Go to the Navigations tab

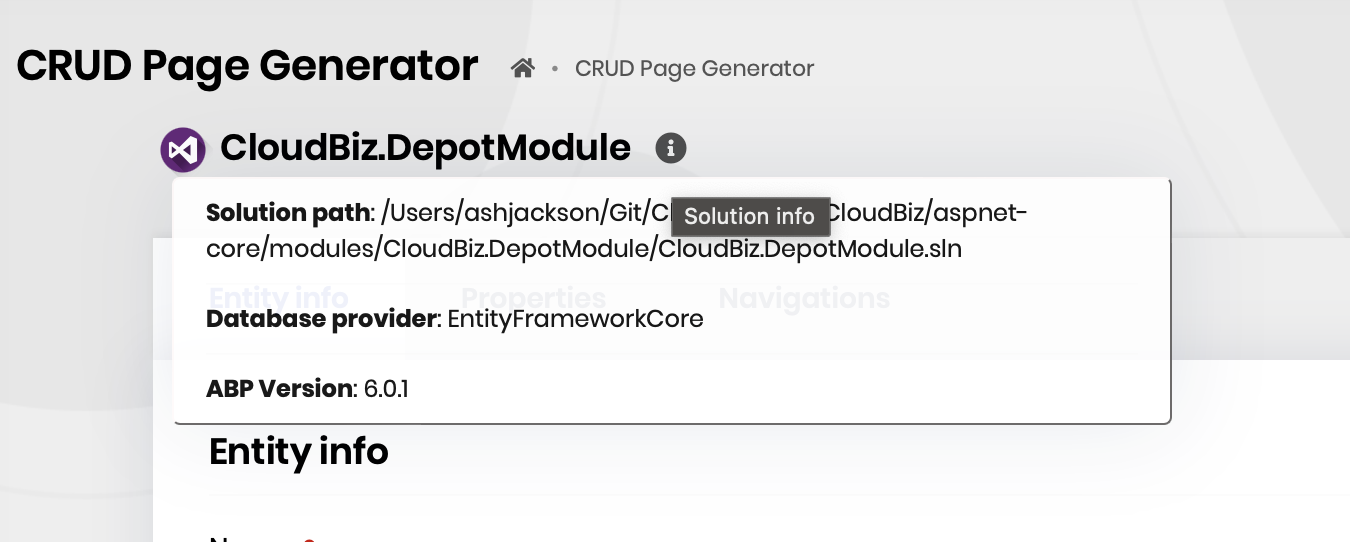[804, 298]
